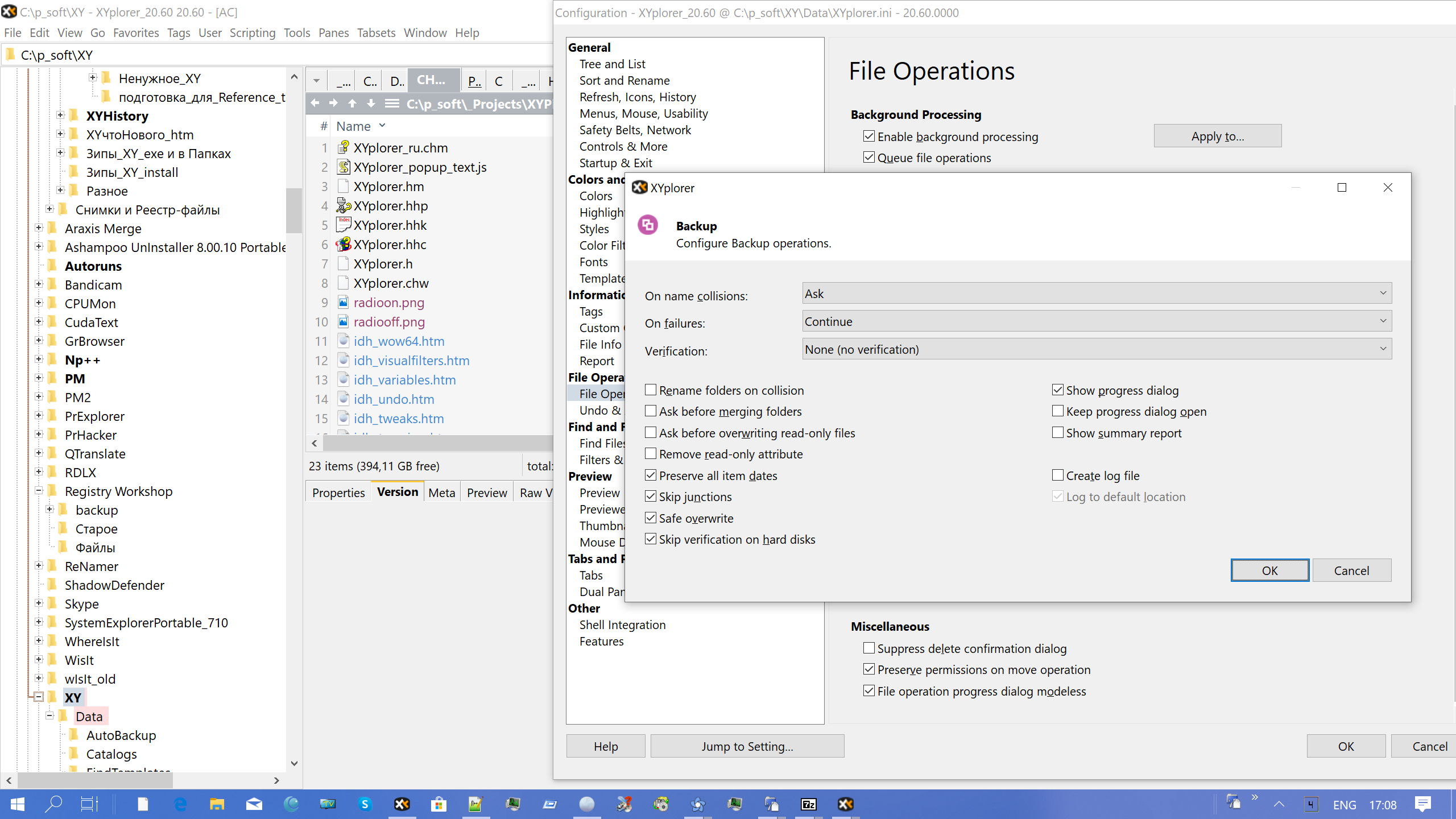Open the Favorites menu
Screen dimensions: 1456x819
pyautogui.click(x=136, y=32)
